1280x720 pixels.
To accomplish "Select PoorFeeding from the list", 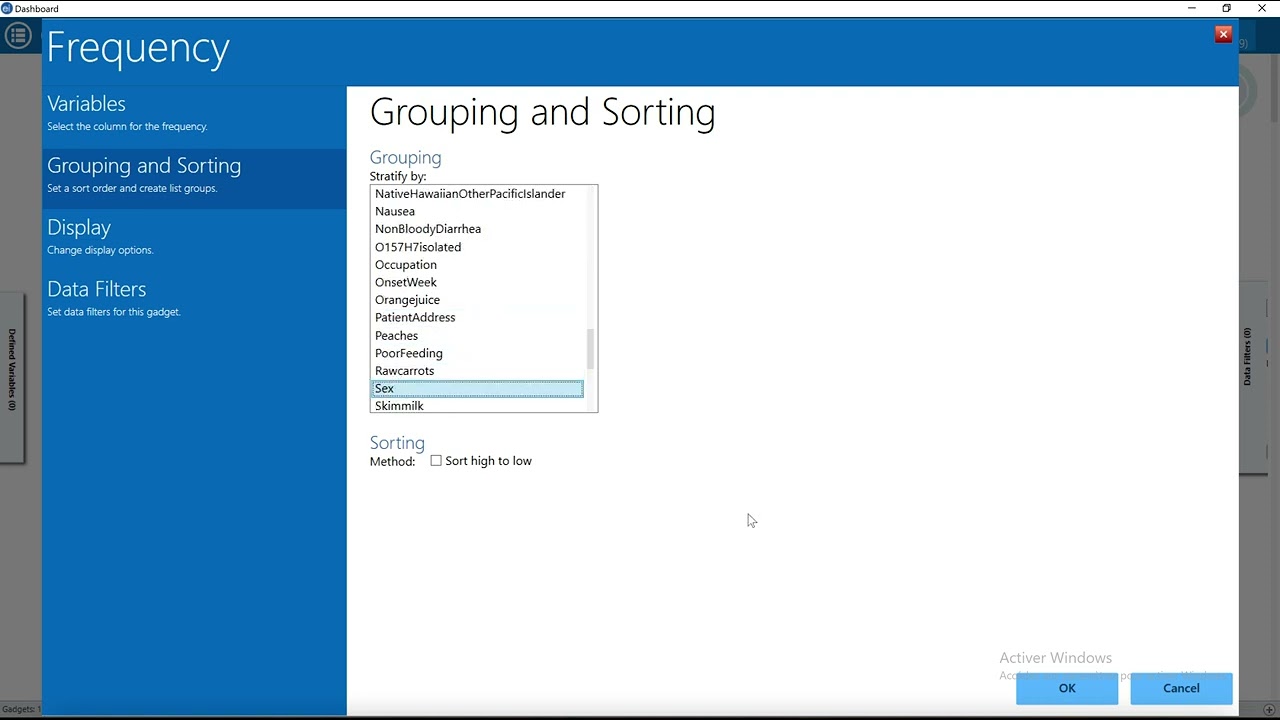I will [x=477, y=353].
